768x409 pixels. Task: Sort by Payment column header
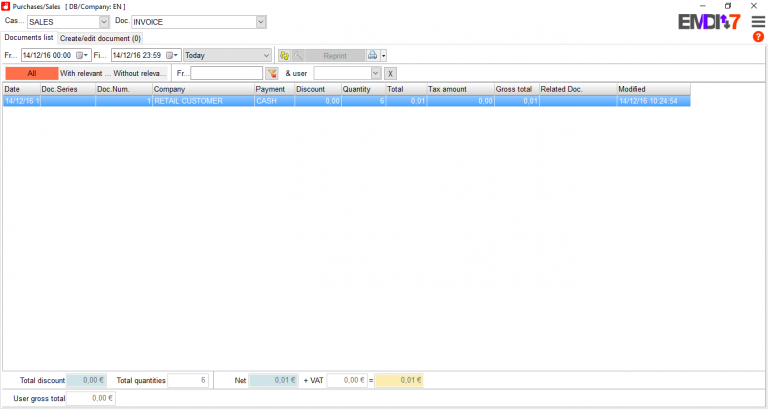tap(274, 89)
